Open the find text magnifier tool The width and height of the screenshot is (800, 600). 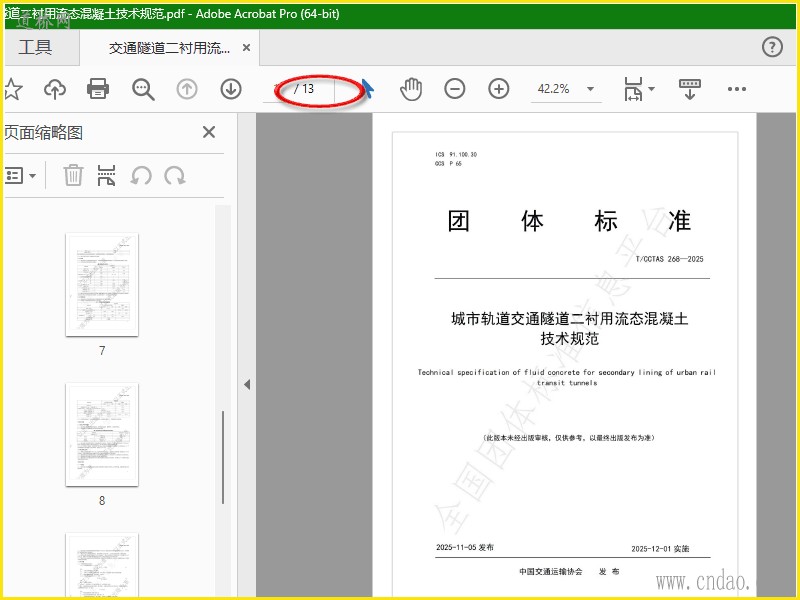(143, 89)
